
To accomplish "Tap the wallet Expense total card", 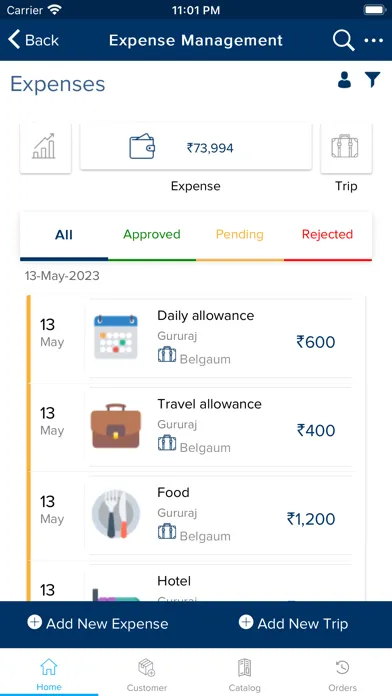I will pos(196,147).
